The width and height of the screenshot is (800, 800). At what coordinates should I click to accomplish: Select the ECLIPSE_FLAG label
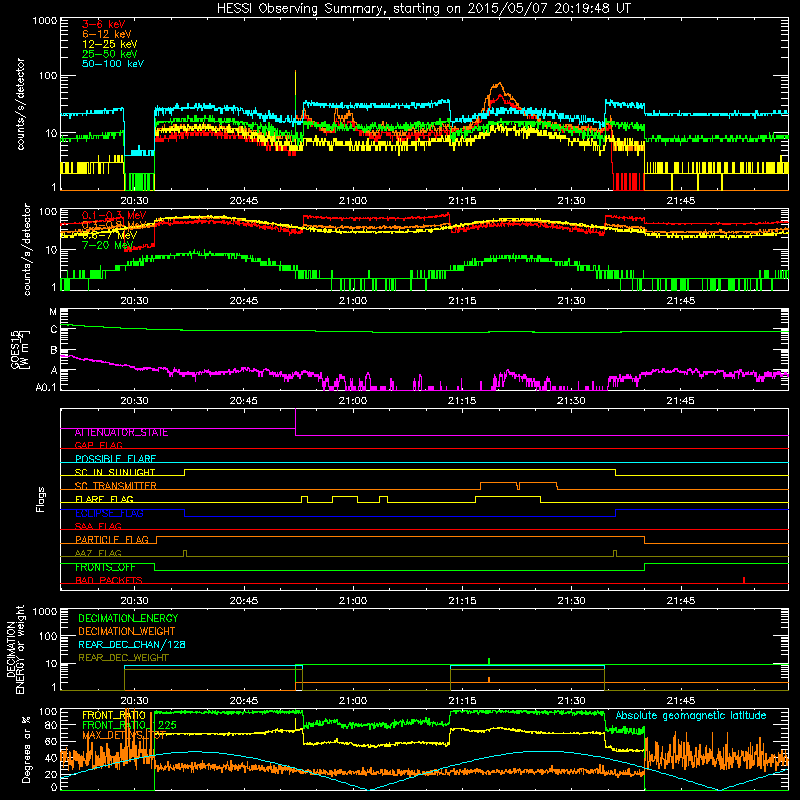pos(109,513)
